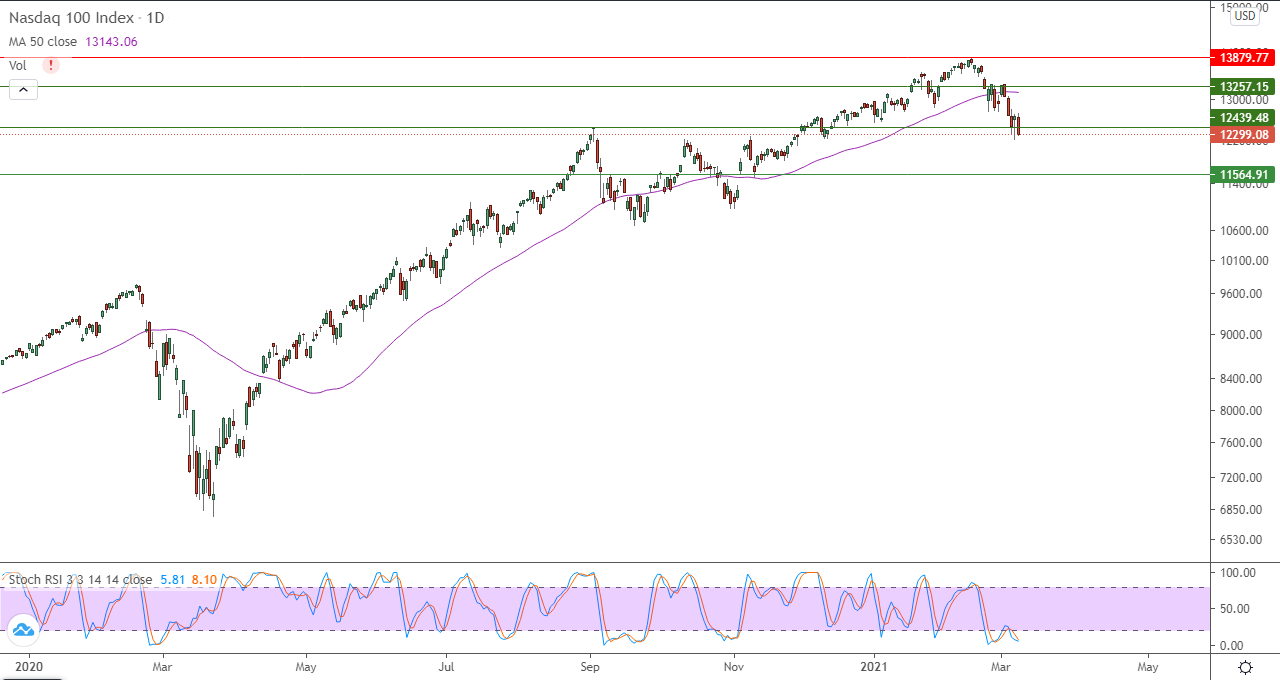
Task: Click the TradingView cloud logo icon
Action: (22, 629)
